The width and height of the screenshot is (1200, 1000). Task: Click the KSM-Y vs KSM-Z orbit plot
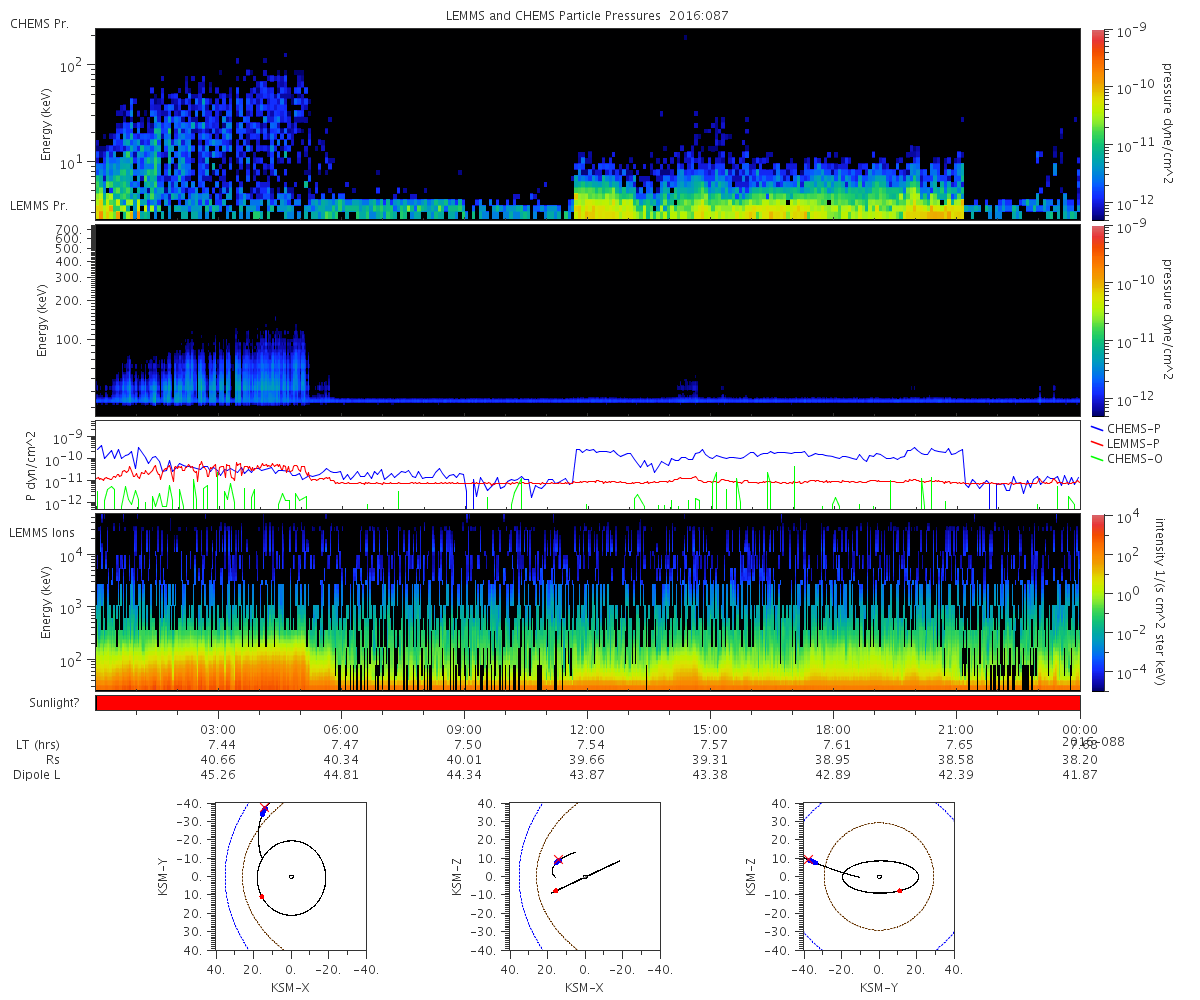click(879, 876)
